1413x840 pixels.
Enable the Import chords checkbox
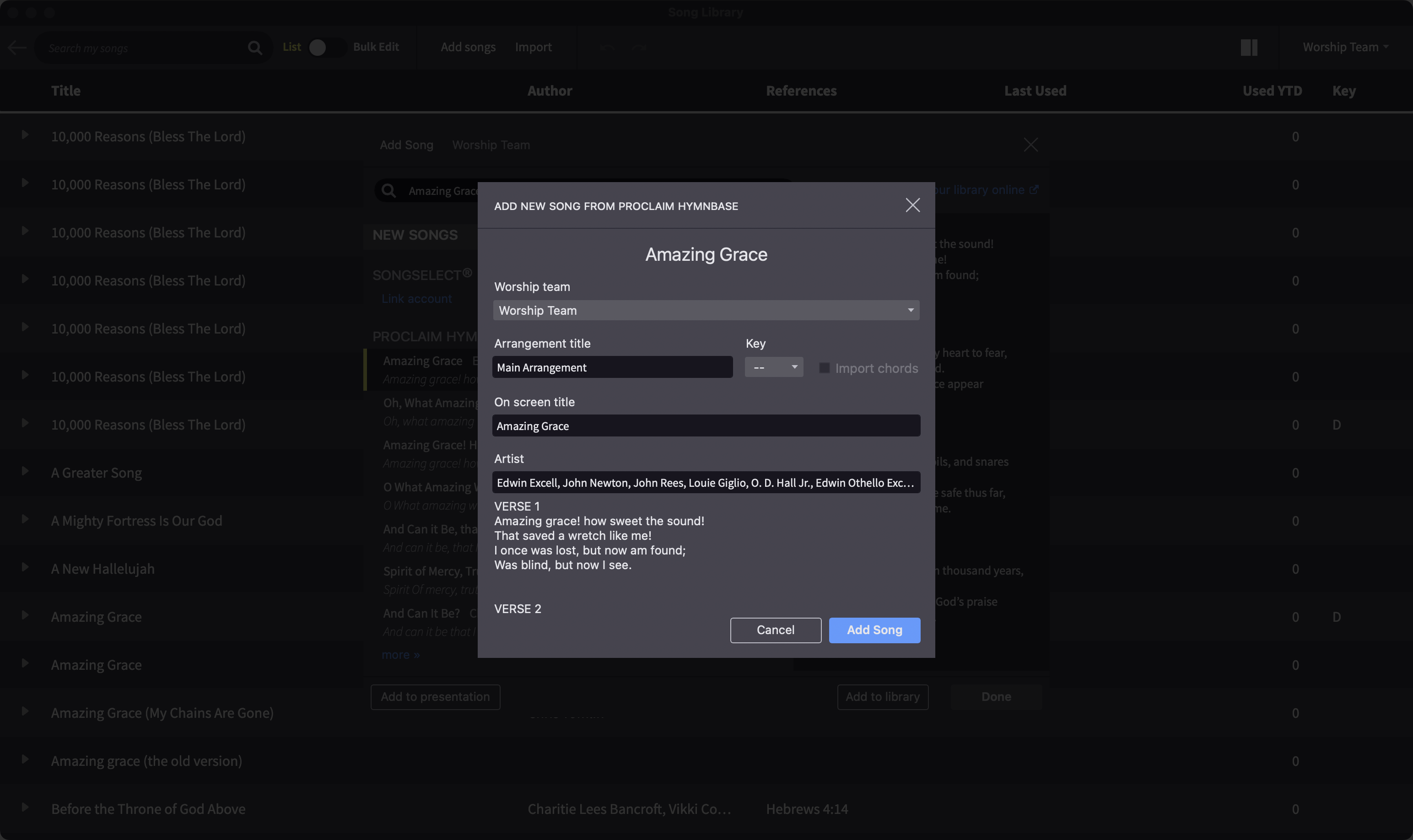[x=824, y=368]
